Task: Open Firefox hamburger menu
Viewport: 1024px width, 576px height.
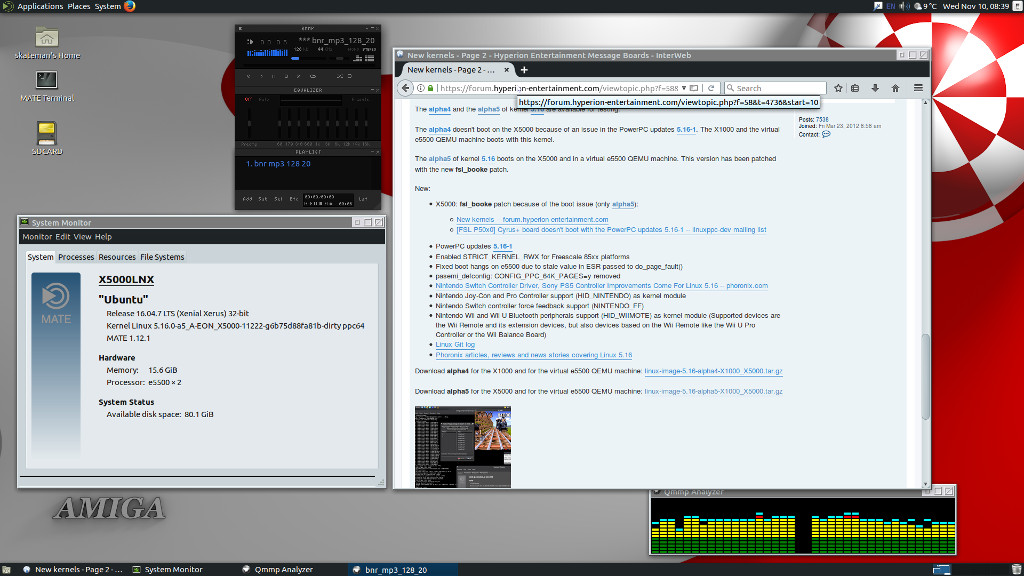Action: (918, 88)
